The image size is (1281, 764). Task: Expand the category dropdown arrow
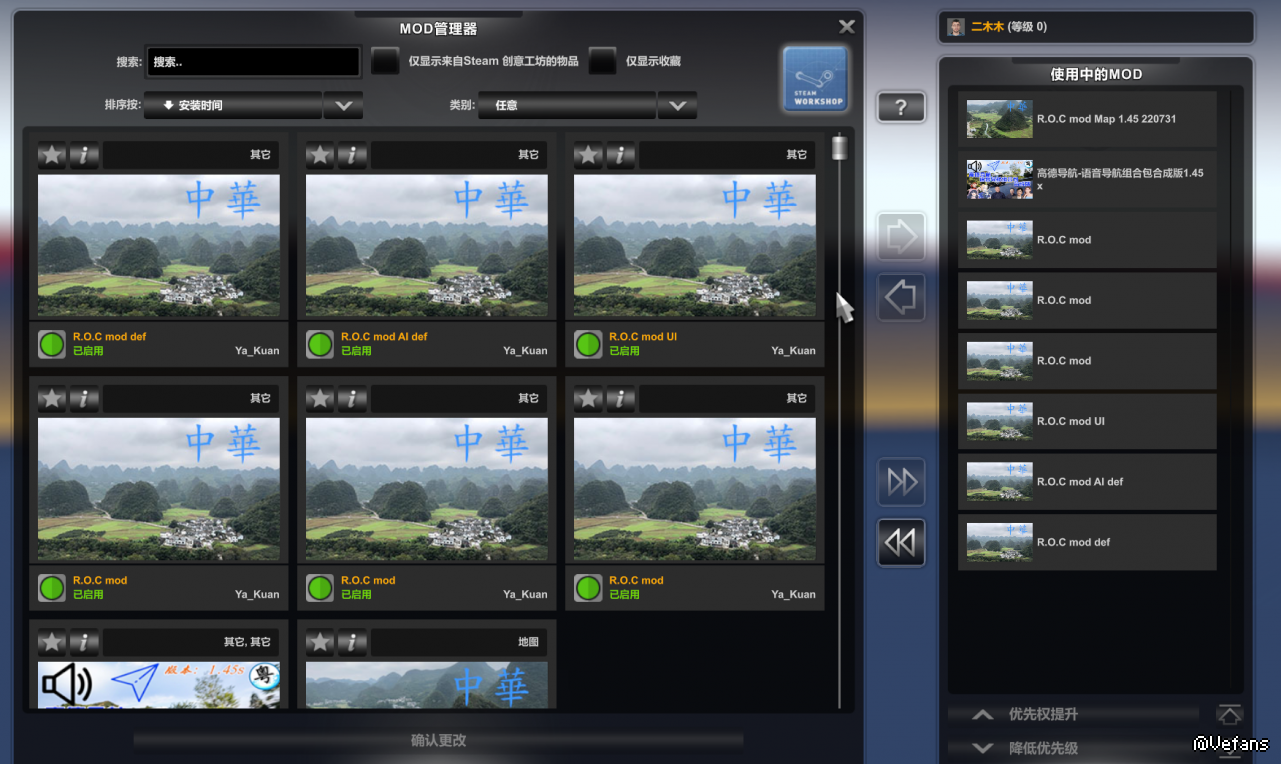(x=677, y=105)
